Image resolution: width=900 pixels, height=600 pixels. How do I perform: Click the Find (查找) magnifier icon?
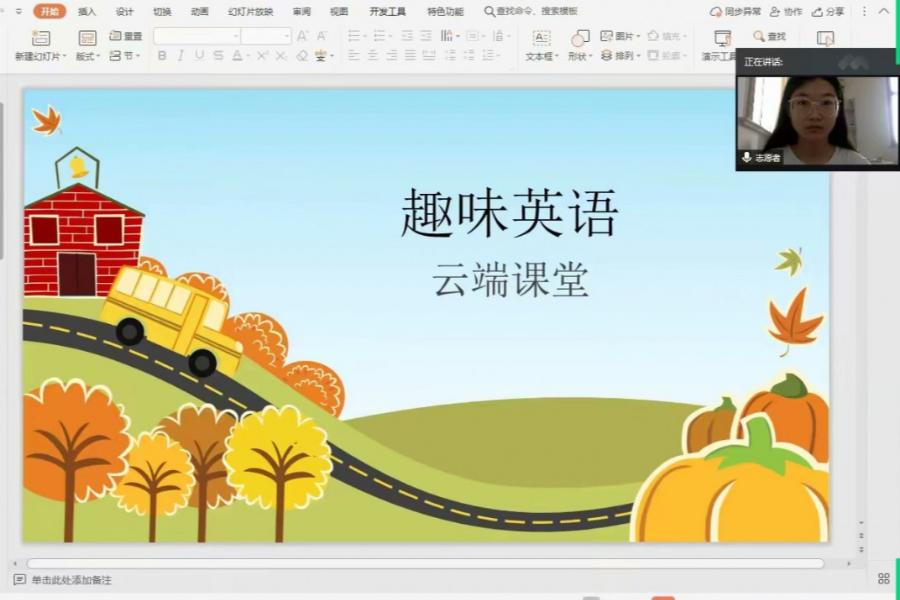pyautogui.click(x=759, y=36)
